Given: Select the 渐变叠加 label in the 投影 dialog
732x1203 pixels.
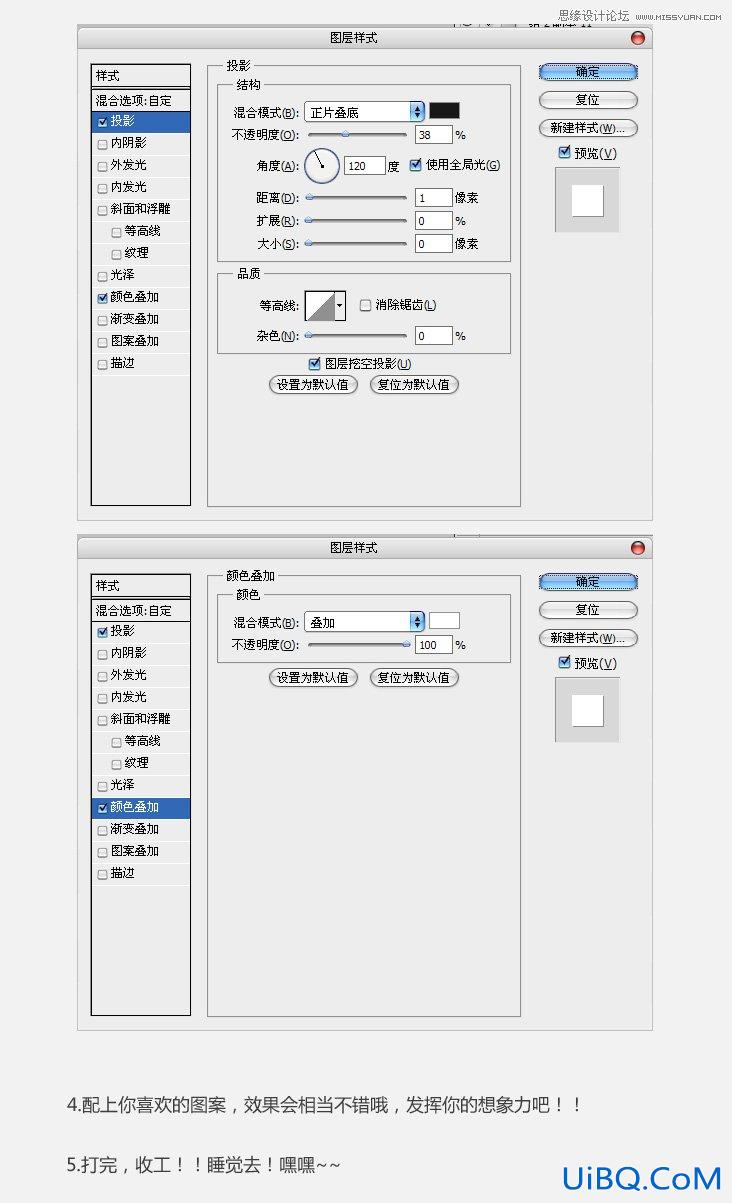Looking at the screenshot, I should pos(135,319).
